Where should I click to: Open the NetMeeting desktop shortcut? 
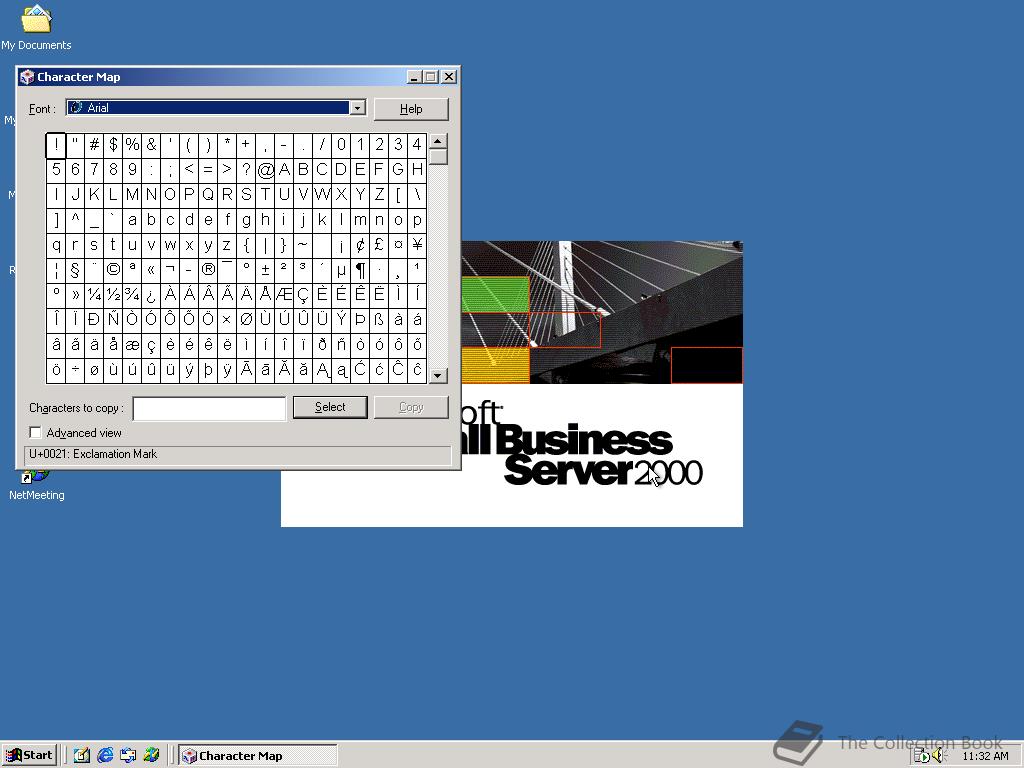pos(37,485)
